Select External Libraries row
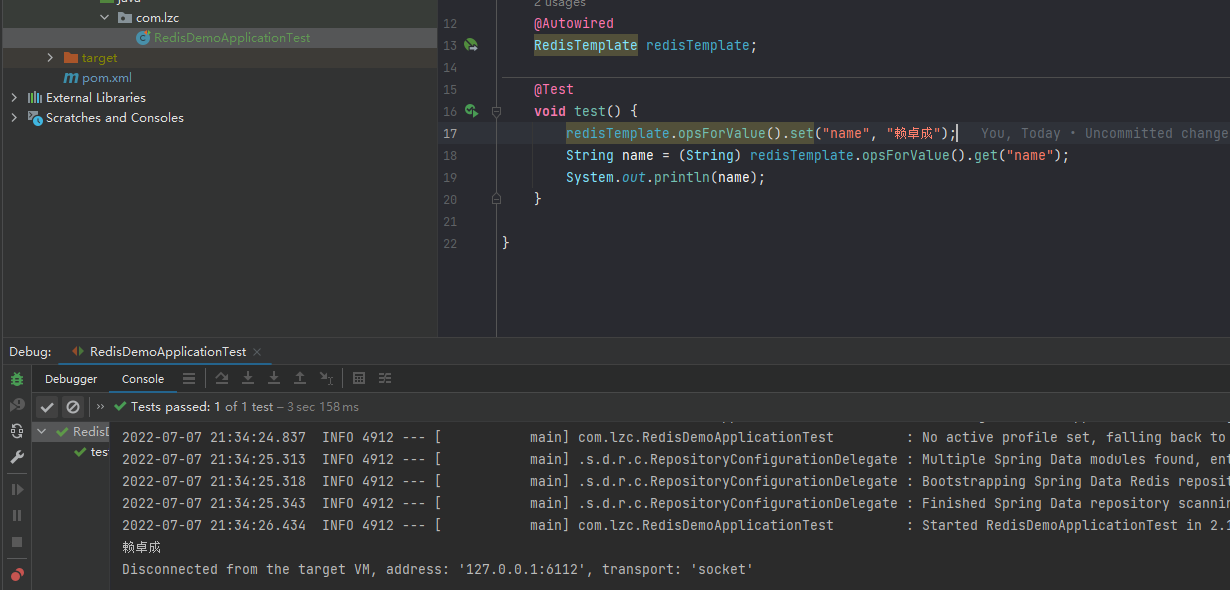 pos(219,98)
